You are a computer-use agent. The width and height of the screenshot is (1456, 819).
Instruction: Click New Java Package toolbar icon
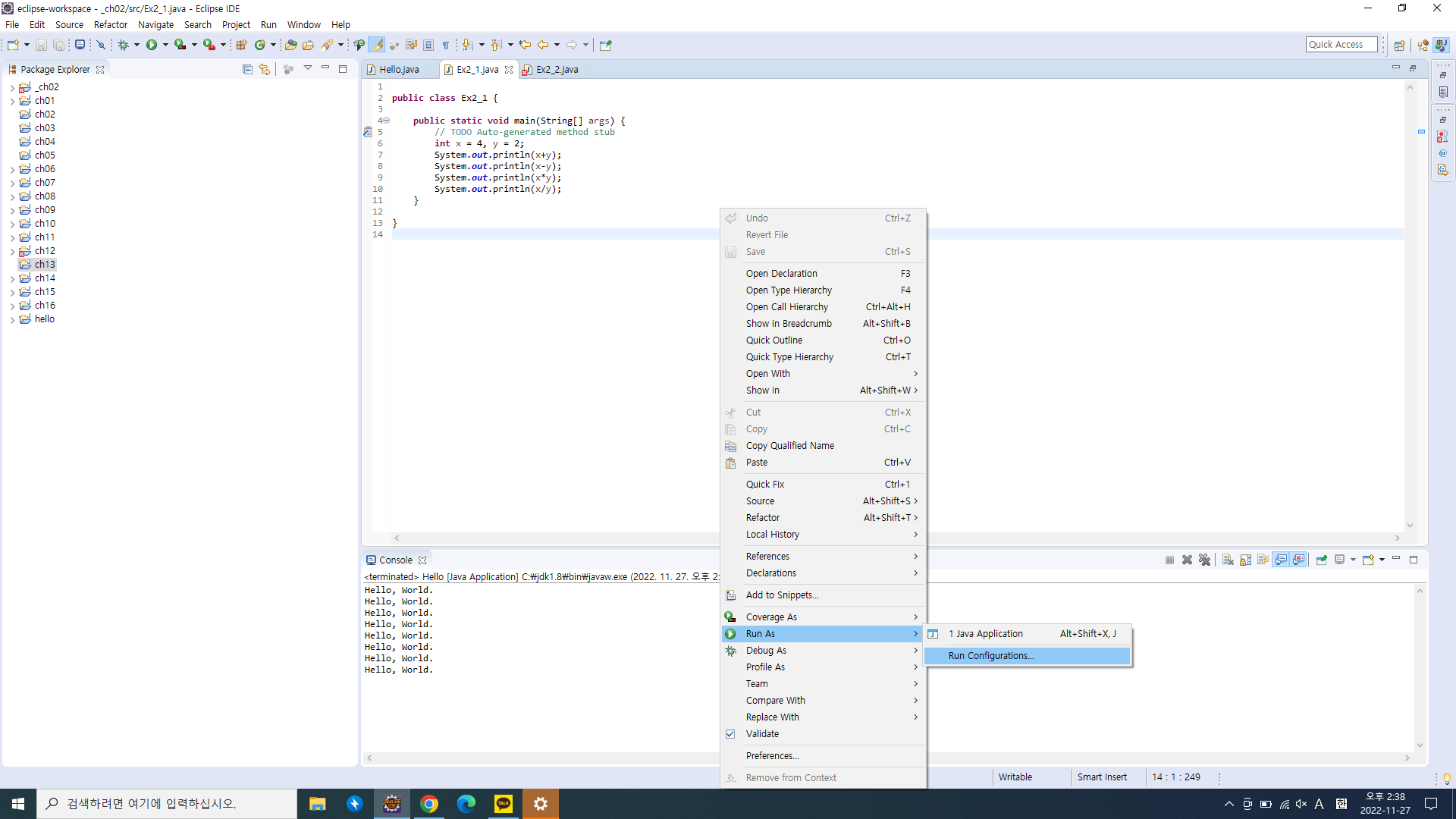(241, 45)
